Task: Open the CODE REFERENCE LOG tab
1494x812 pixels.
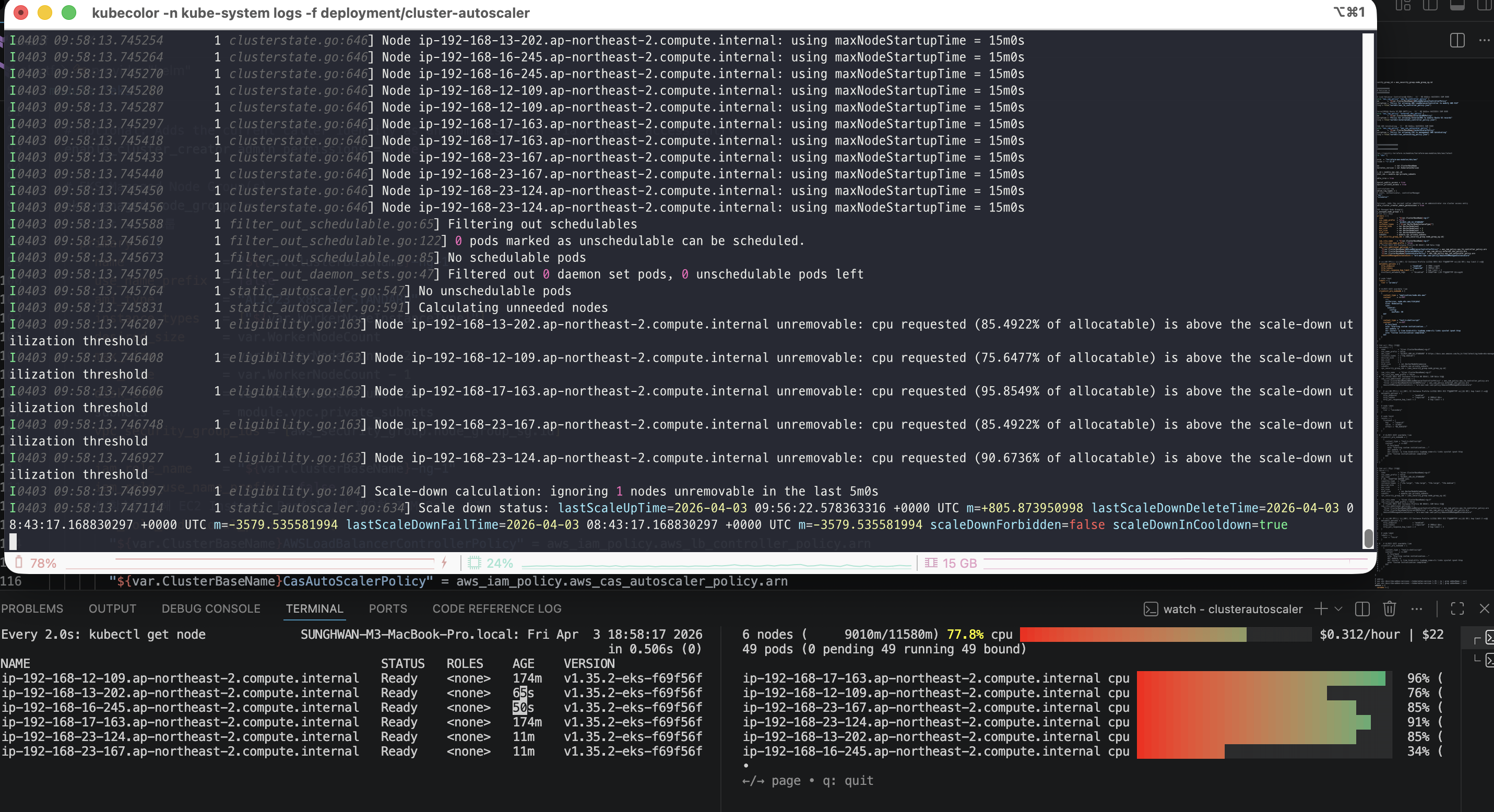Action: click(x=496, y=608)
